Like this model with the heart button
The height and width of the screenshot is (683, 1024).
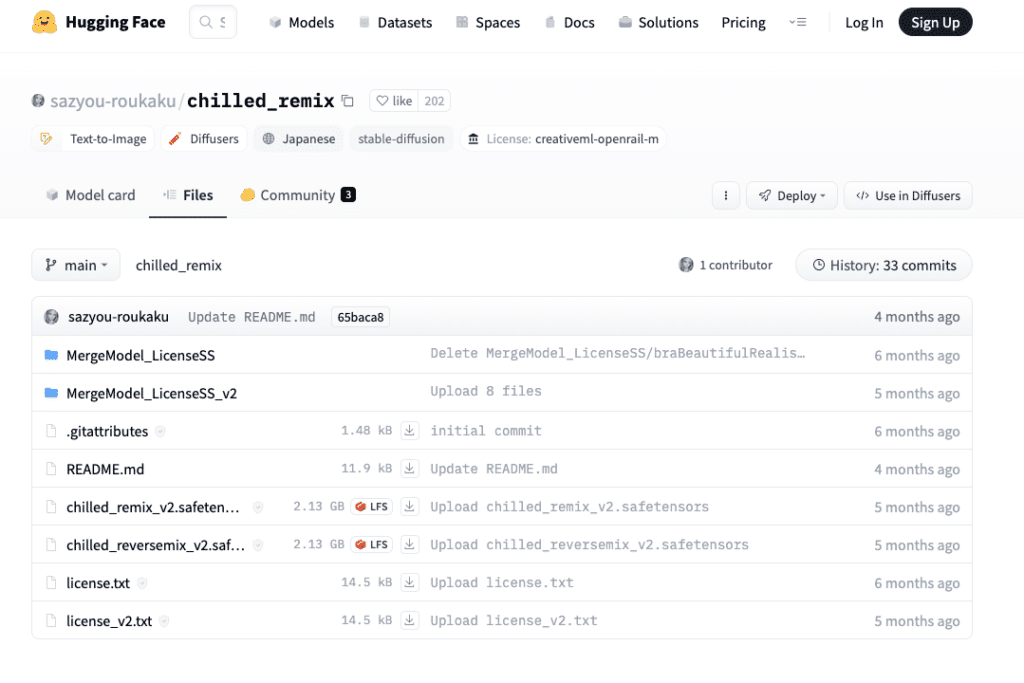(393, 101)
